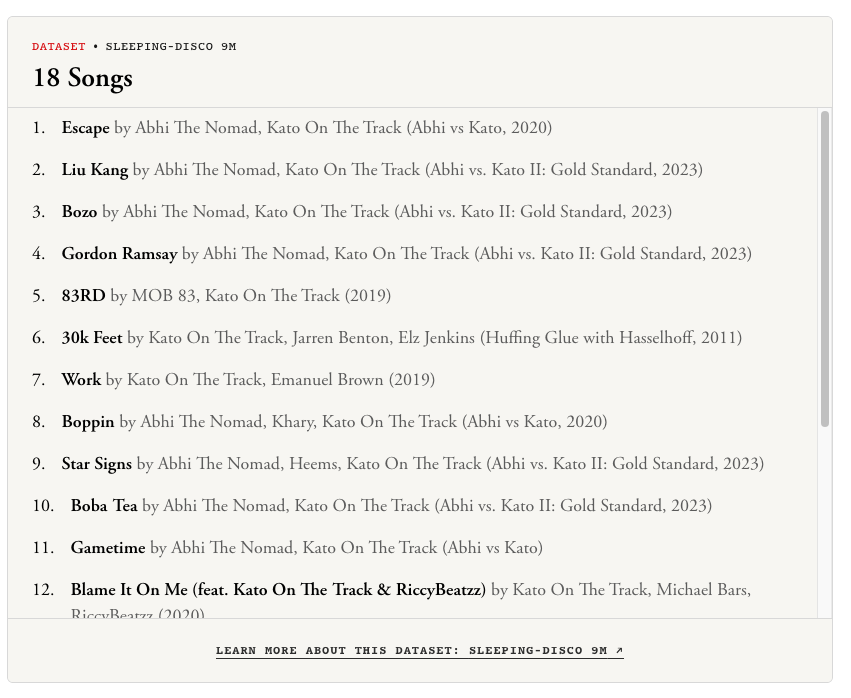Select the song title "Star Signs"
Screen dimensions: 851x698
pos(97,464)
